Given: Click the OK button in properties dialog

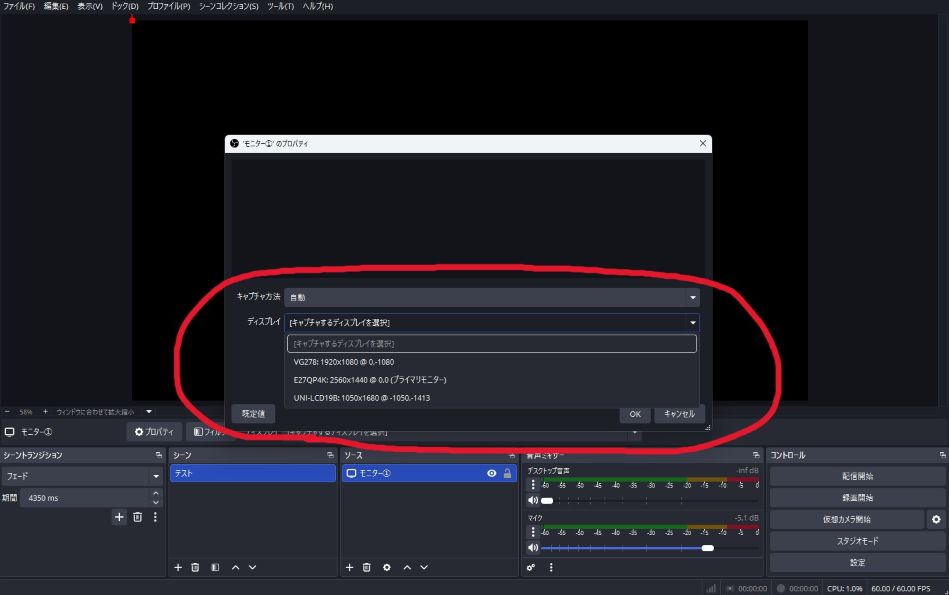Looking at the screenshot, I should pyautogui.click(x=634, y=414).
